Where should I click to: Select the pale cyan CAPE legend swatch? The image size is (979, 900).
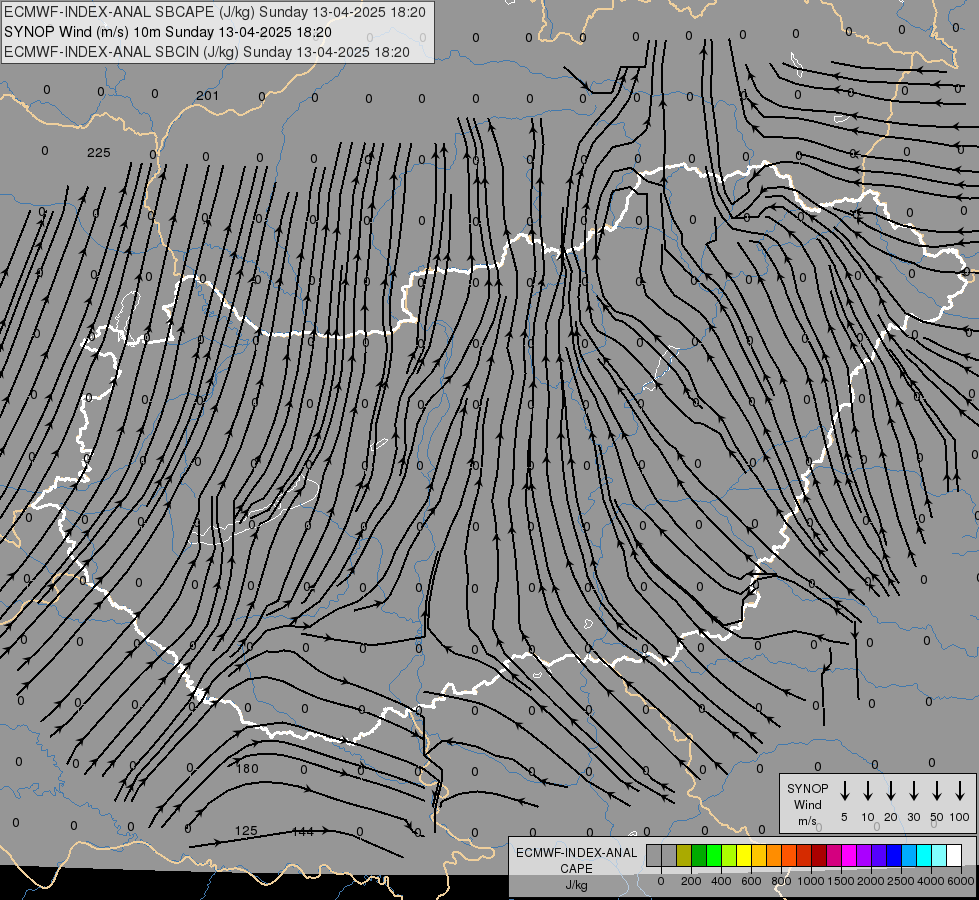click(939, 855)
